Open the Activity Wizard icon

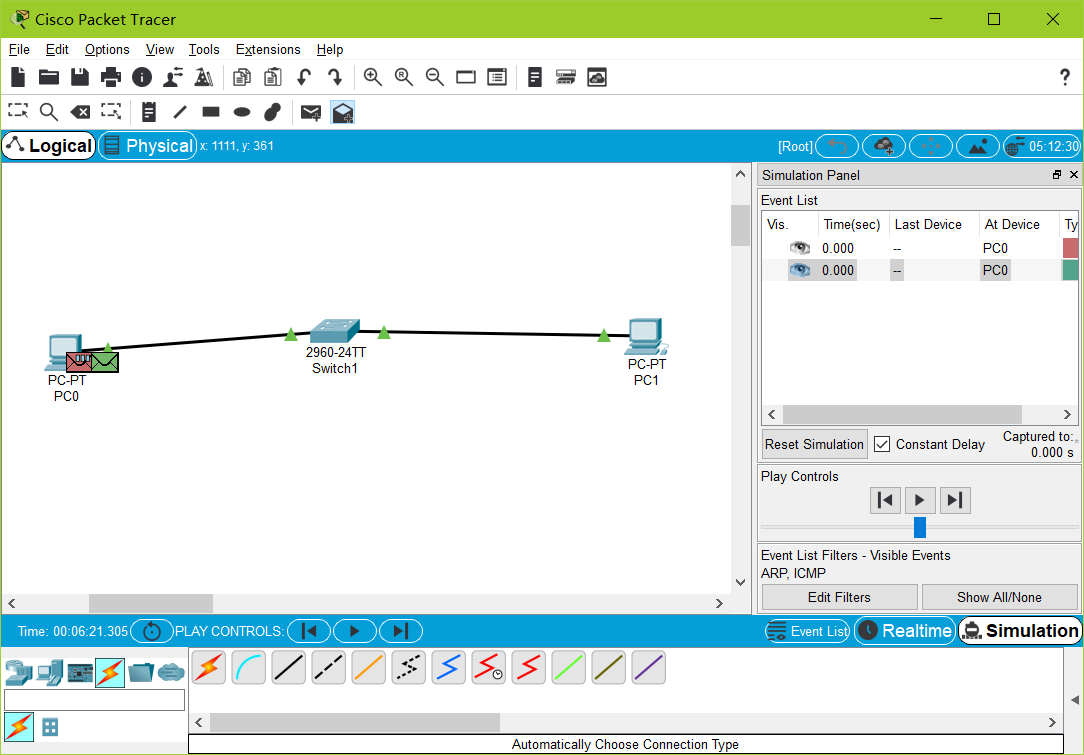pos(173,77)
